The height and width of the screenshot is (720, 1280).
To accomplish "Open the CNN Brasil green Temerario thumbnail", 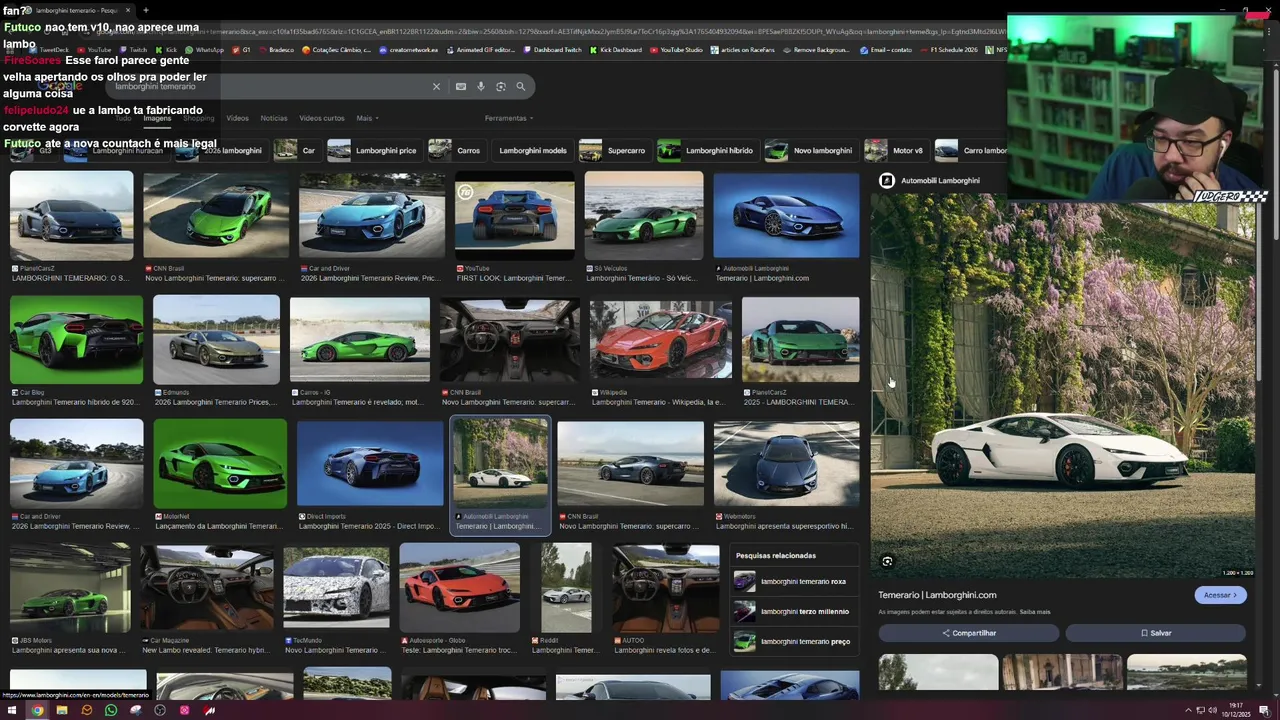I will [x=216, y=215].
